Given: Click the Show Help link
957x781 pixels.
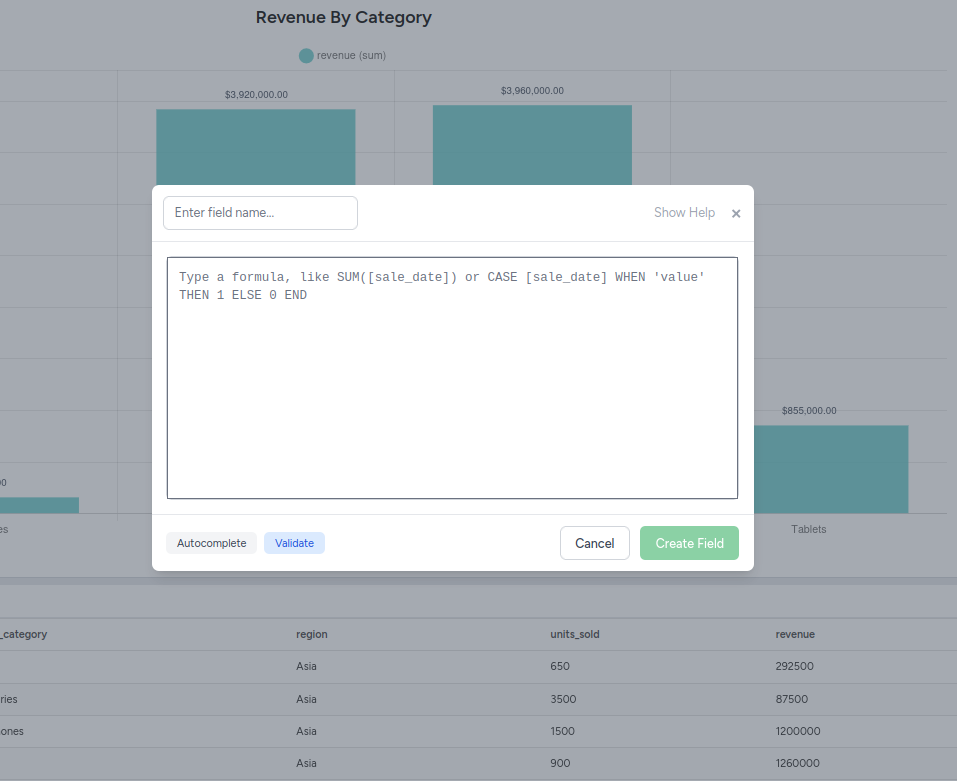Looking at the screenshot, I should click(x=684, y=213).
